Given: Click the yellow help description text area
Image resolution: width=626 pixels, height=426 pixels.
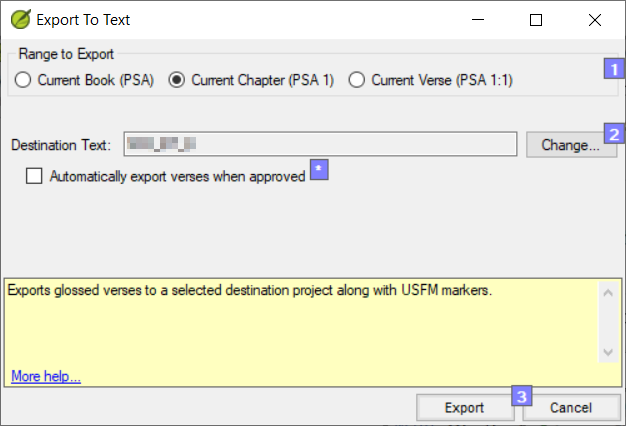Looking at the screenshot, I should pos(300,330).
